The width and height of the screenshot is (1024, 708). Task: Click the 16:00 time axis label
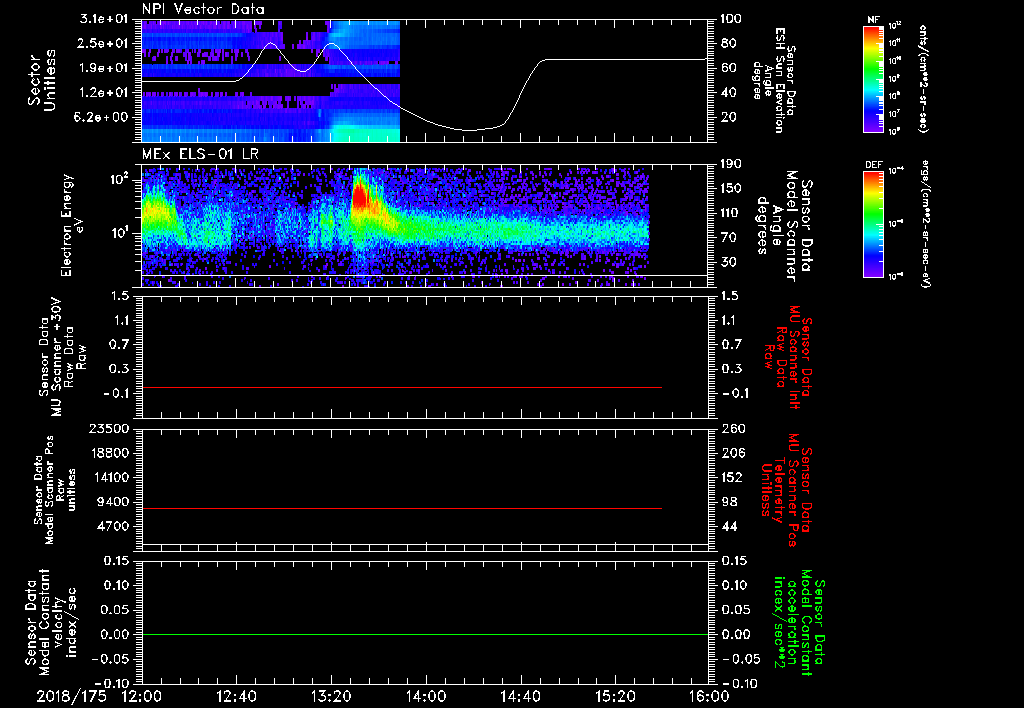(709, 696)
